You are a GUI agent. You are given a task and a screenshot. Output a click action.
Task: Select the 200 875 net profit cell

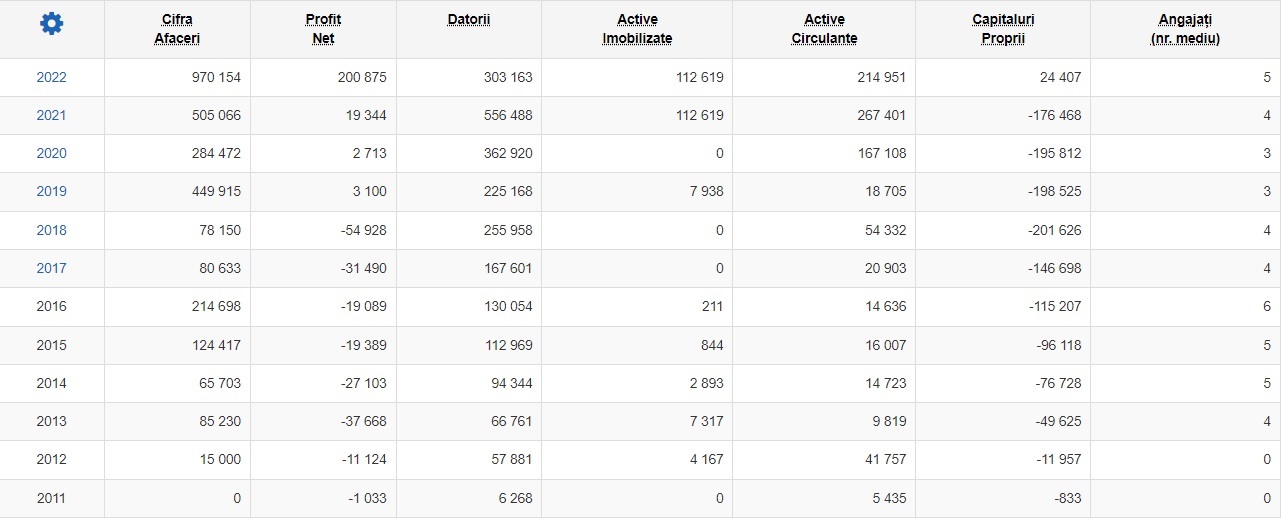pyautogui.click(x=323, y=77)
